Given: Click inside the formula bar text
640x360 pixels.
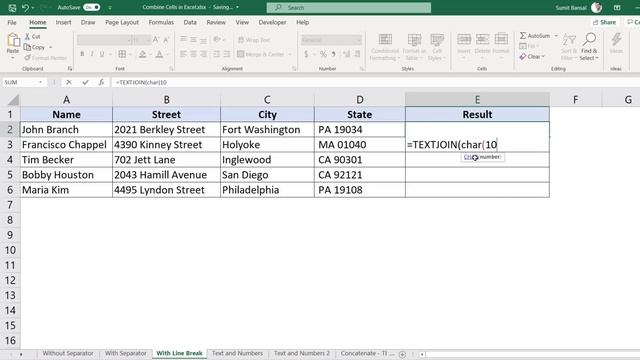Looking at the screenshot, I should tap(141, 82).
